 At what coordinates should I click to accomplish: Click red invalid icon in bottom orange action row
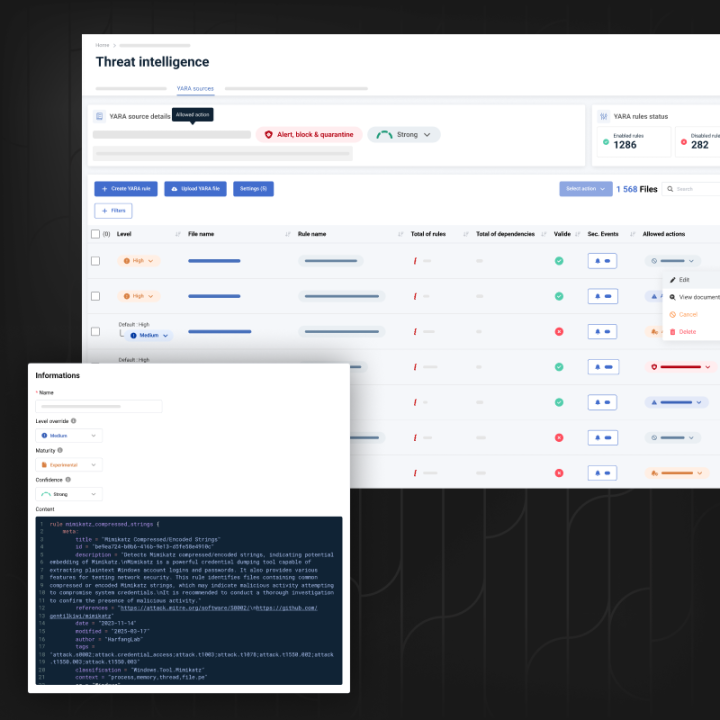(x=559, y=473)
